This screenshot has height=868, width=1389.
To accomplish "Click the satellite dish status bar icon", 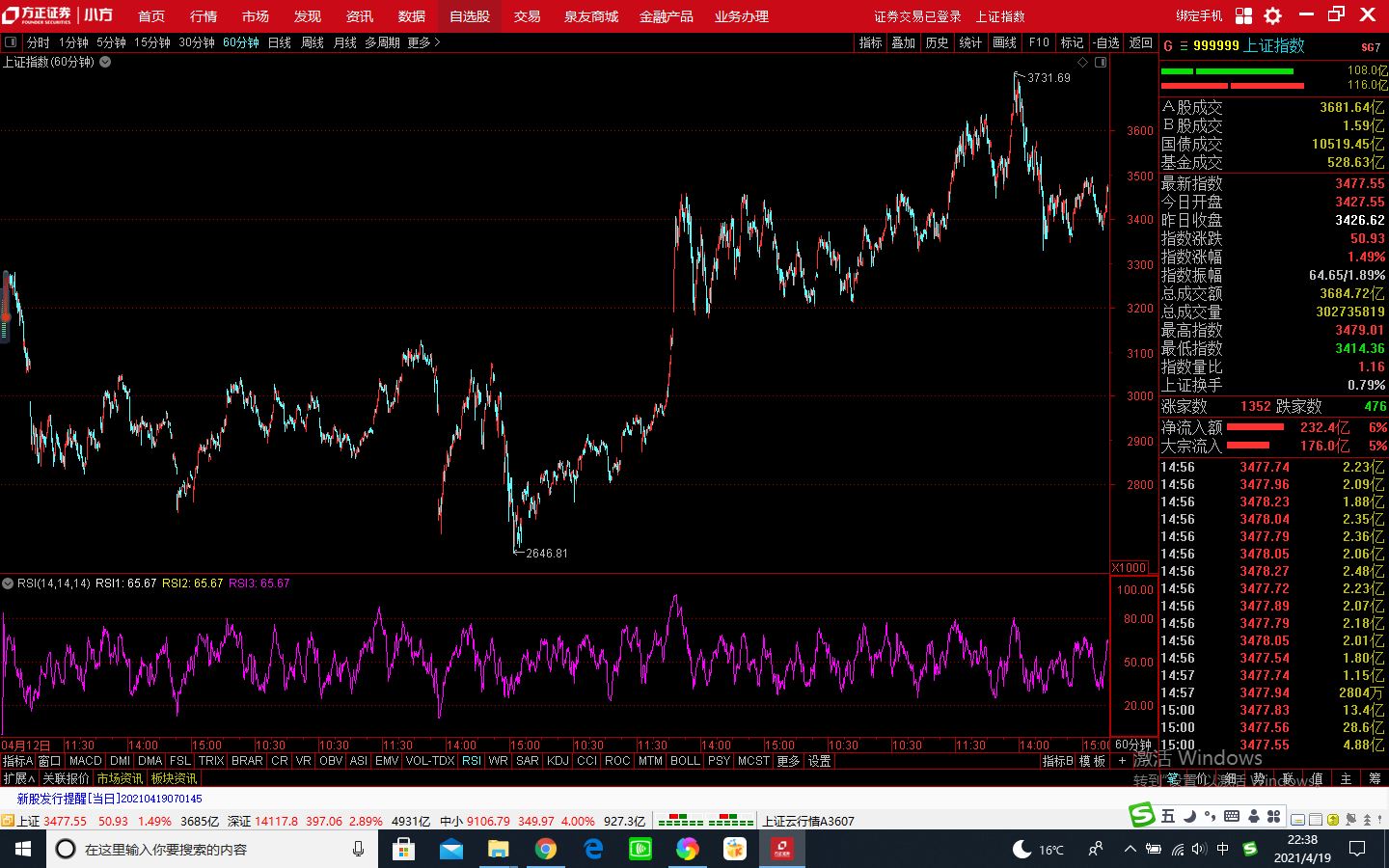I will click(x=1352, y=820).
